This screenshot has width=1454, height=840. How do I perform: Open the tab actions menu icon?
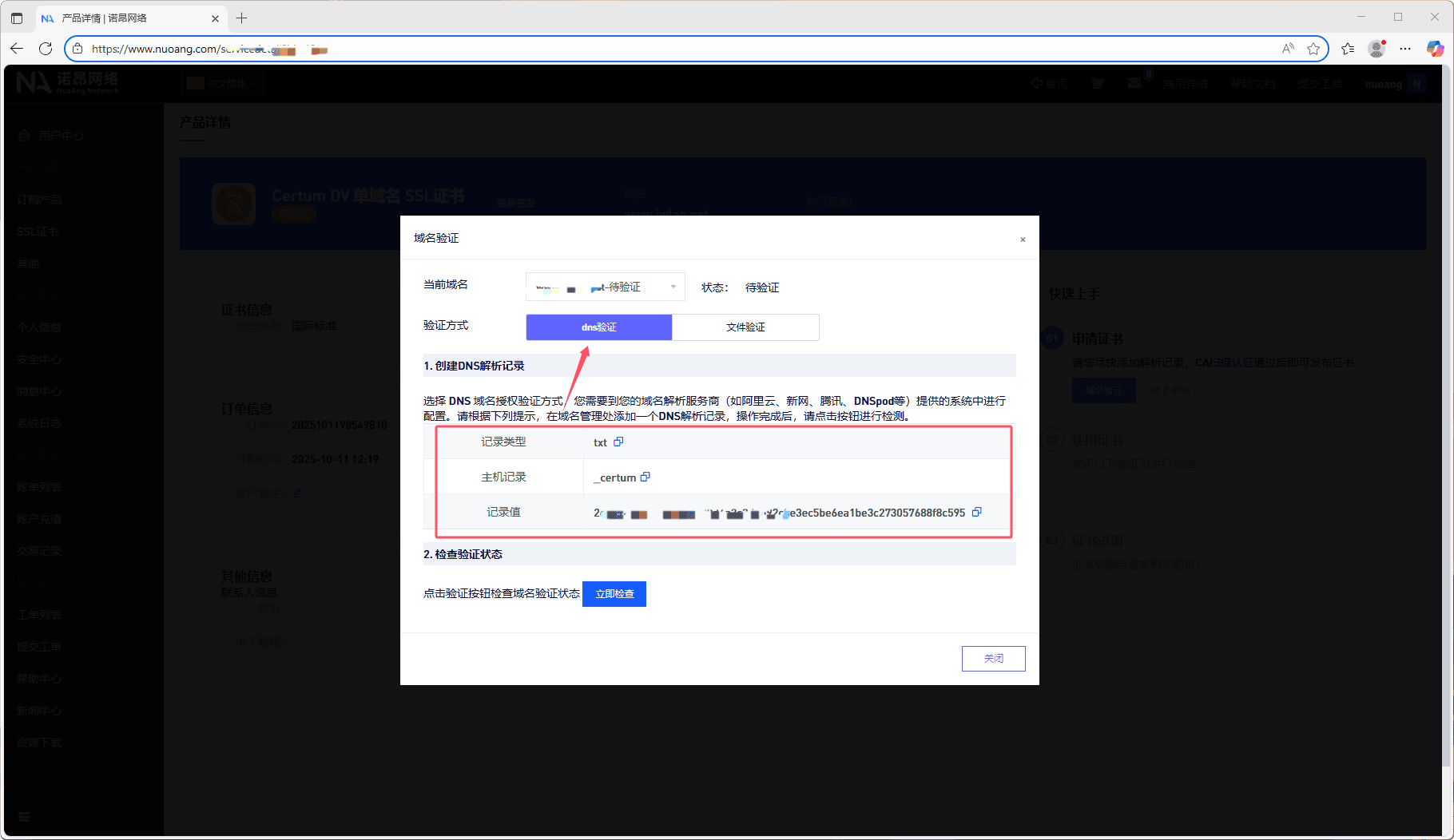(17, 18)
